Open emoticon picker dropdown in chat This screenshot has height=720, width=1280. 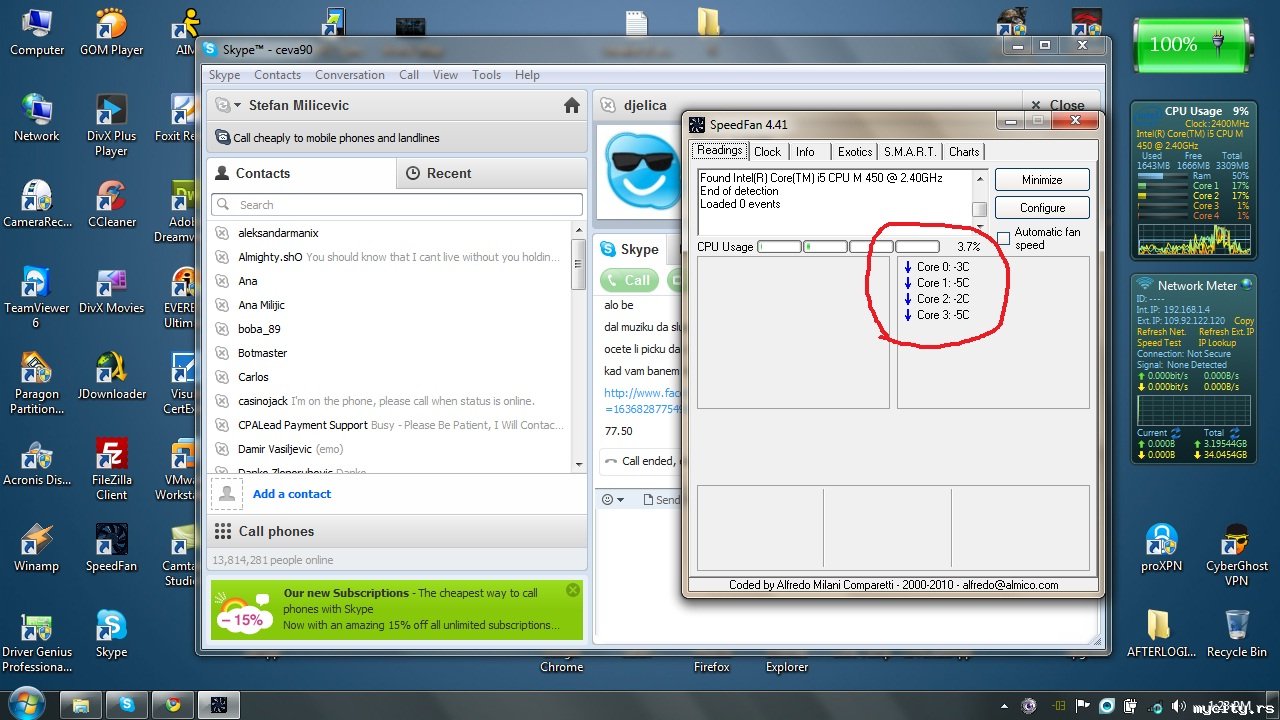point(612,499)
